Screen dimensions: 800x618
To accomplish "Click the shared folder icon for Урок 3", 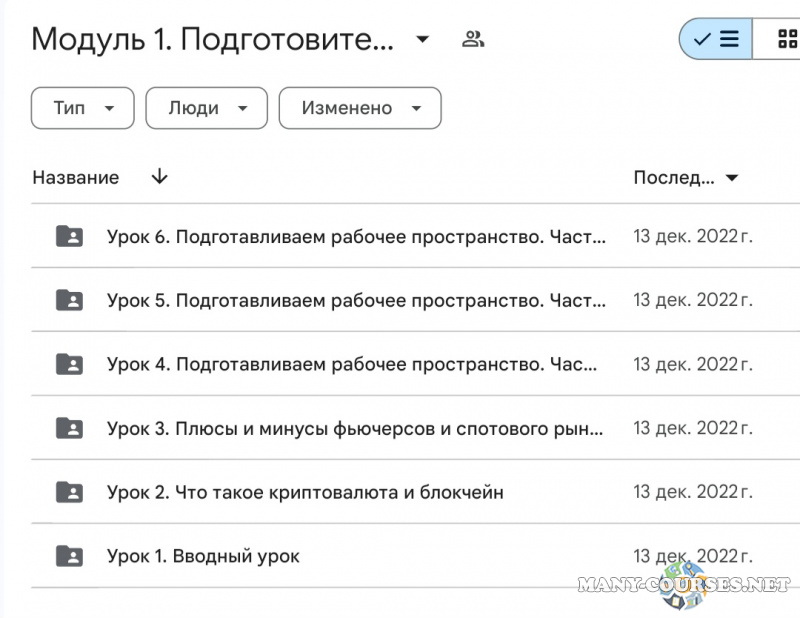I will 68,428.
